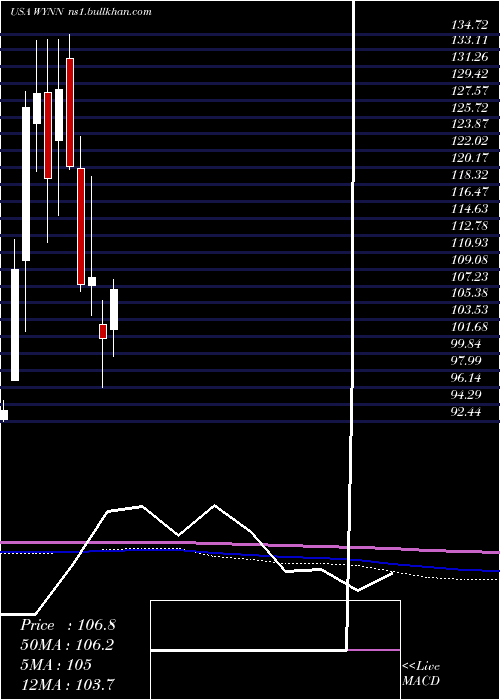The width and height of the screenshot is (500, 700).
Task: Click the 94.29 price axis label
Action: [x=467, y=395]
